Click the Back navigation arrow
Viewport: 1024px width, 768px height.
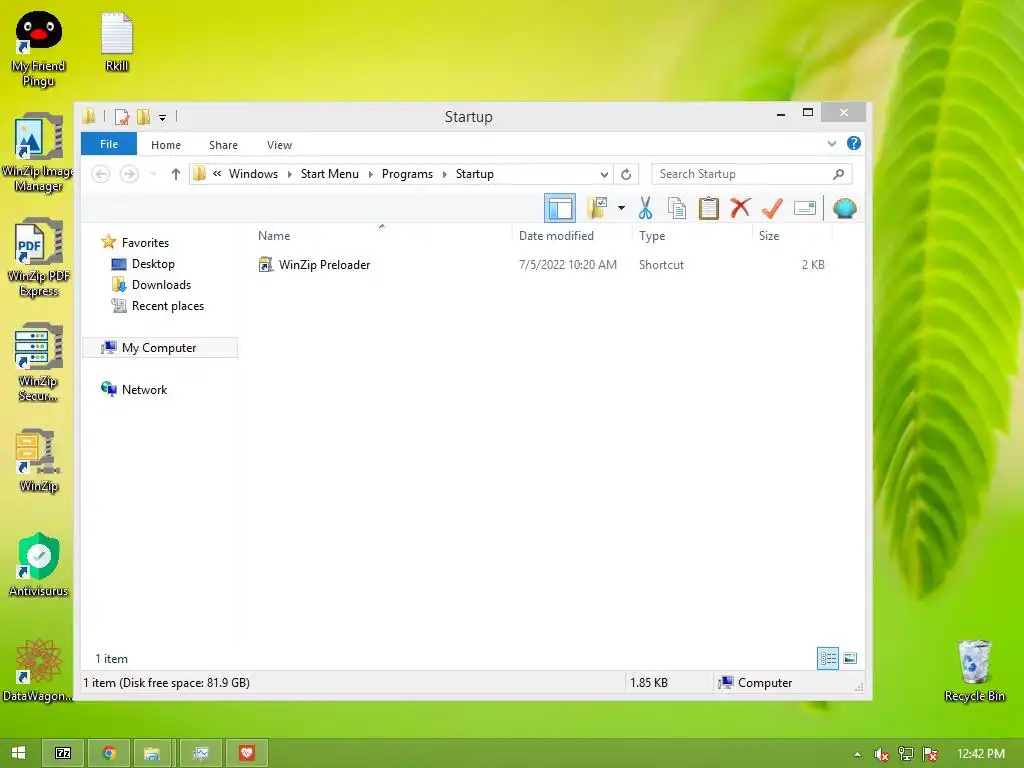click(x=101, y=174)
